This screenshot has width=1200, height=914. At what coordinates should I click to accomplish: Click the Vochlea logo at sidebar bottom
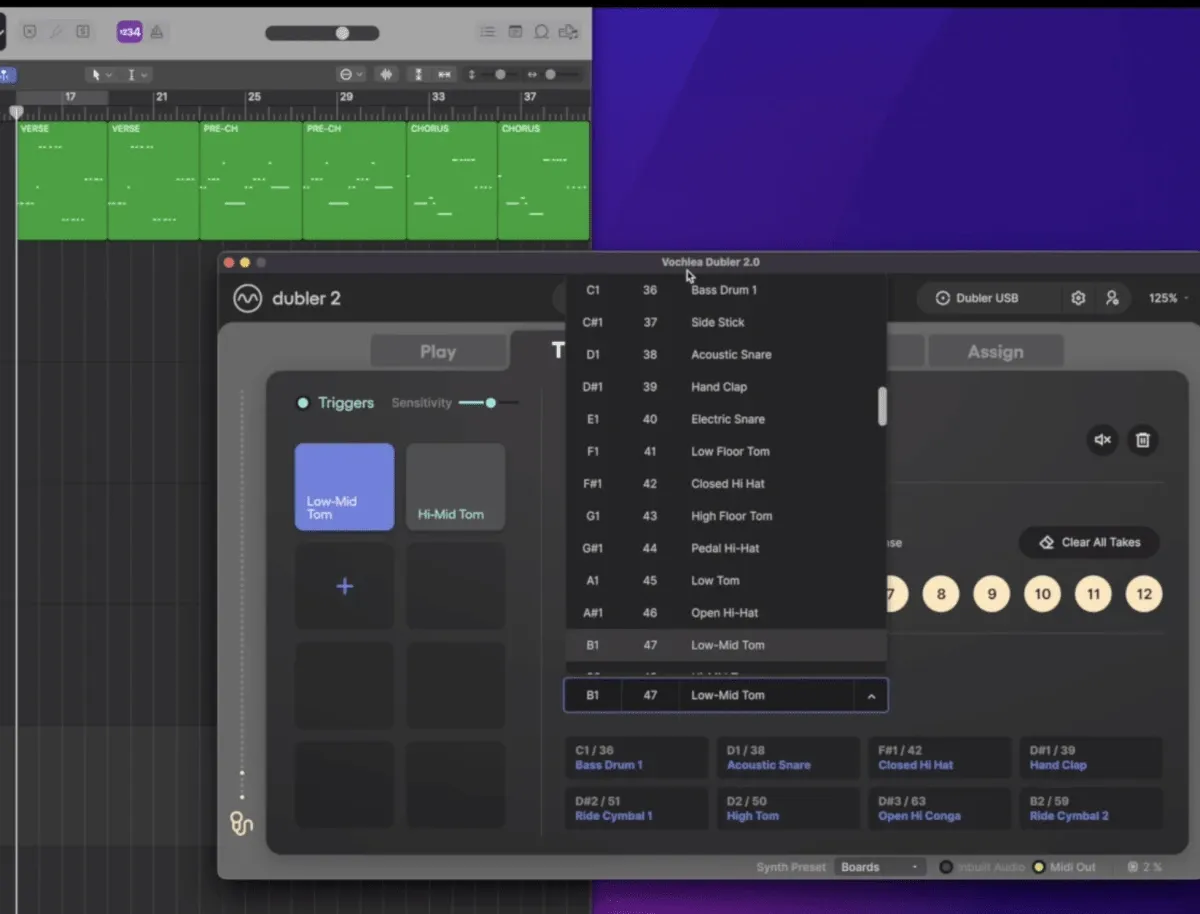(x=241, y=823)
